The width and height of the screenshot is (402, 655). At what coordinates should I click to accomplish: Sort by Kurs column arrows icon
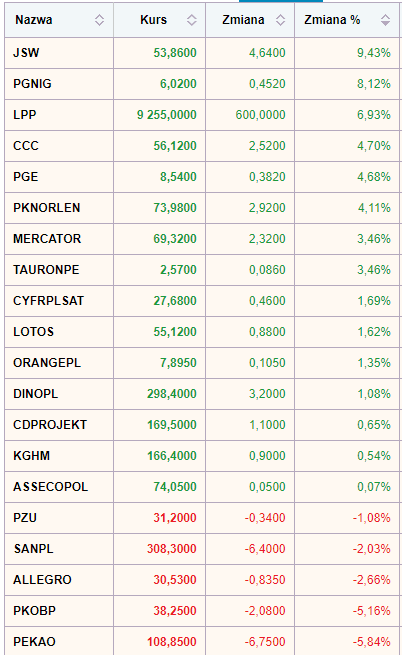pyautogui.click(x=191, y=20)
